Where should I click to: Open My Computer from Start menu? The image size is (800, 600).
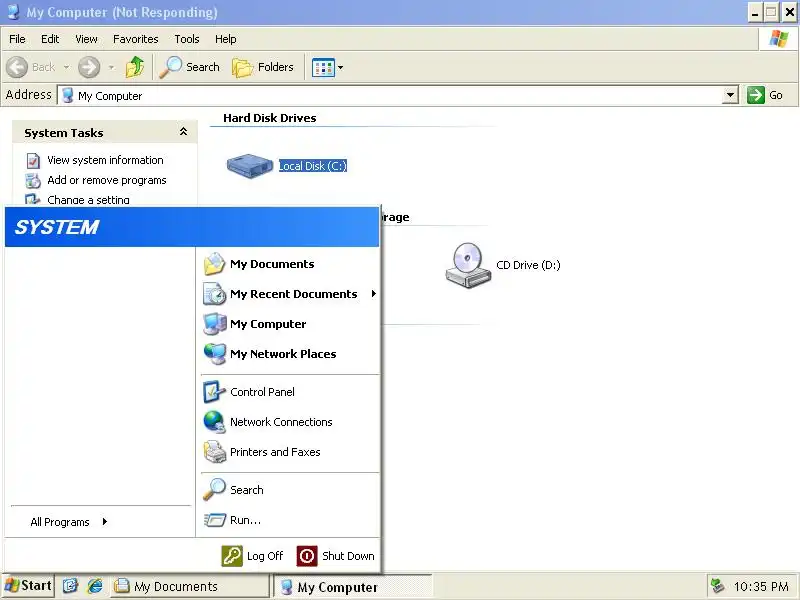[290, 324]
